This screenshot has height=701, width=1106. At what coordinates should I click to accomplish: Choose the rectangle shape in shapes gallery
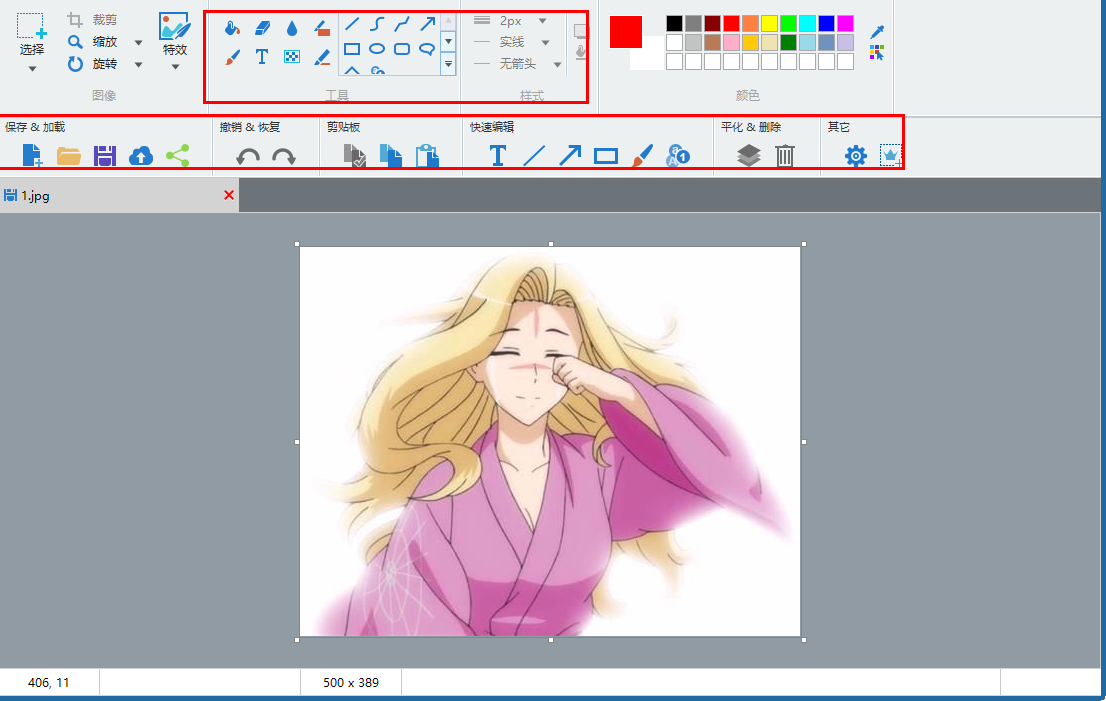point(352,49)
